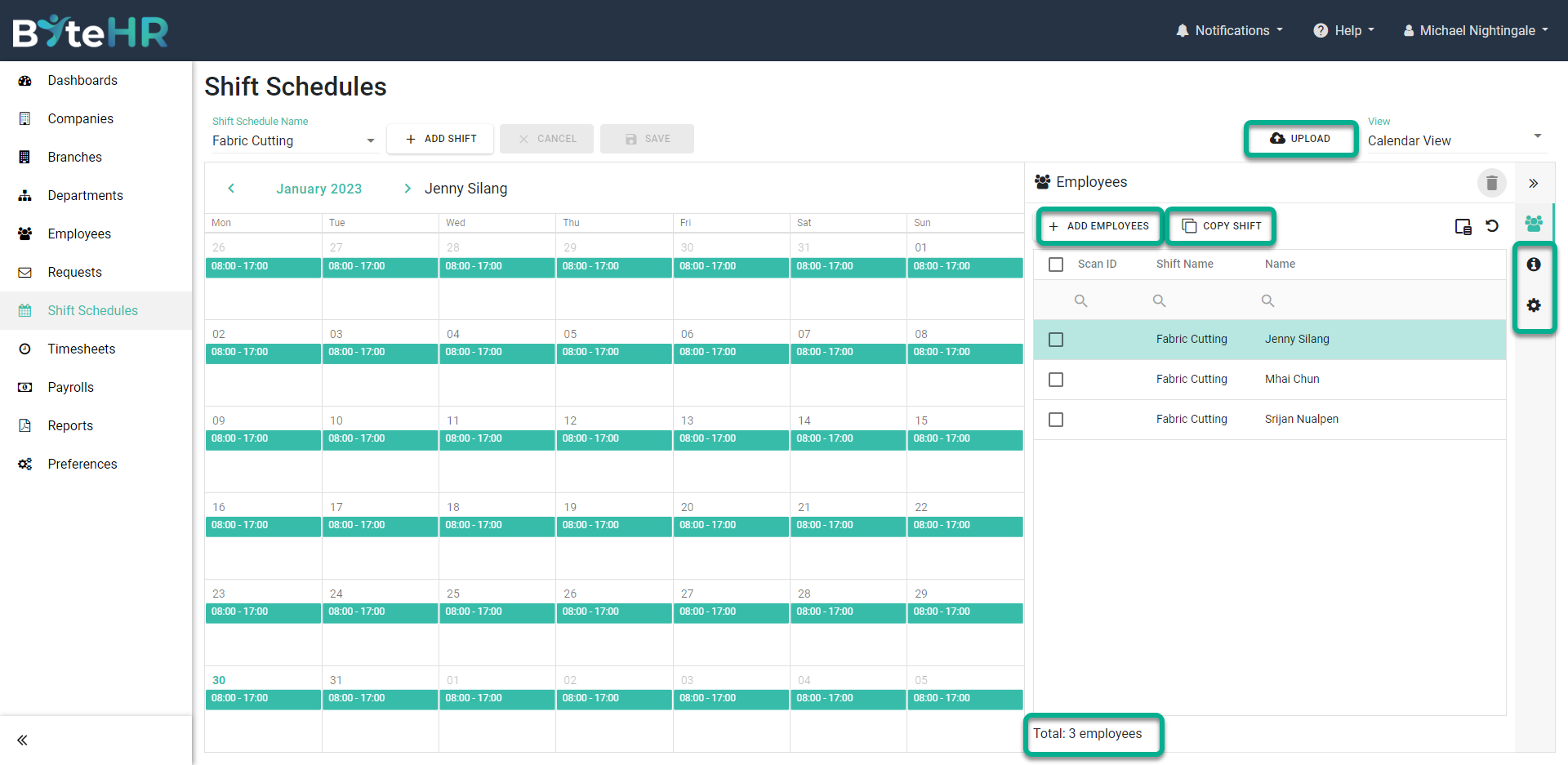
Task: Select Shift Schedules in sidebar
Action: (x=93, y=311)
